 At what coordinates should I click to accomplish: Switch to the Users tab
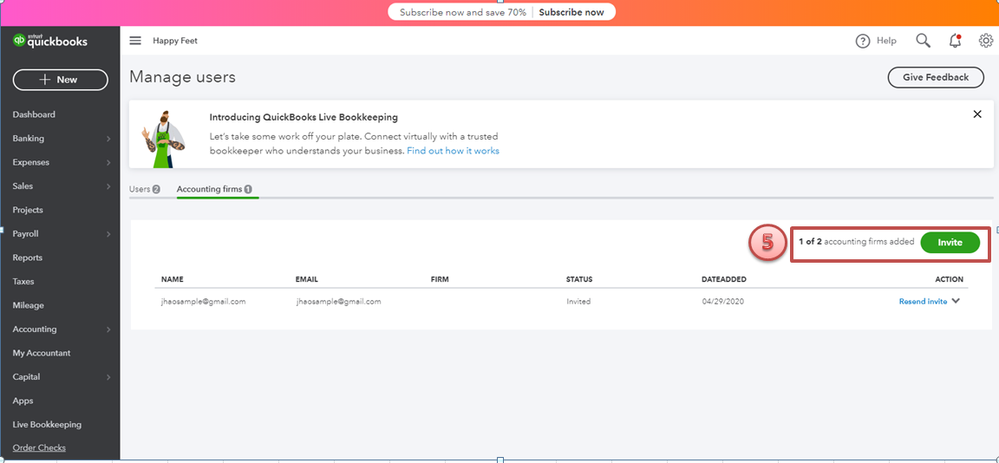145,189
